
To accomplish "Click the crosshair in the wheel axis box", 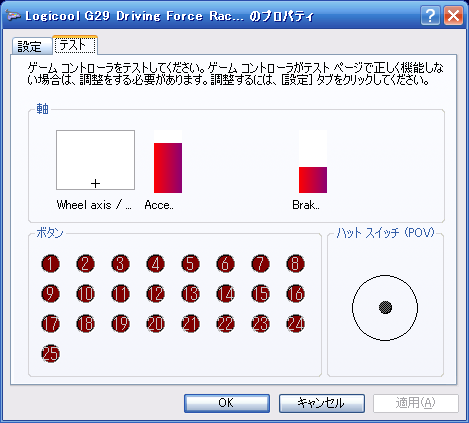I will pyautogui.click(x=96, y=183).
